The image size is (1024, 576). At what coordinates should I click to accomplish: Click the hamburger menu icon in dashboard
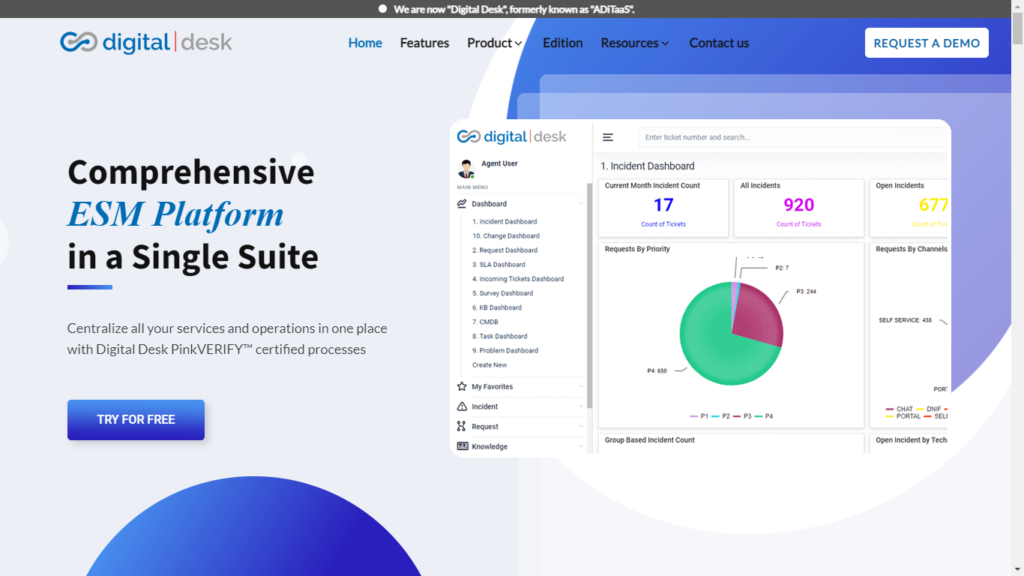[x=608, y=137]
